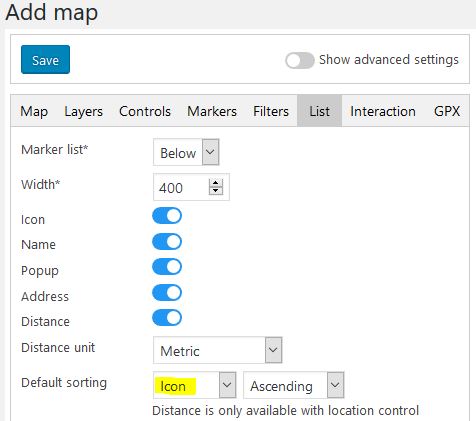Switch to the Layers tab
This screenshot has width=476, height=421.
coord(83,111)
